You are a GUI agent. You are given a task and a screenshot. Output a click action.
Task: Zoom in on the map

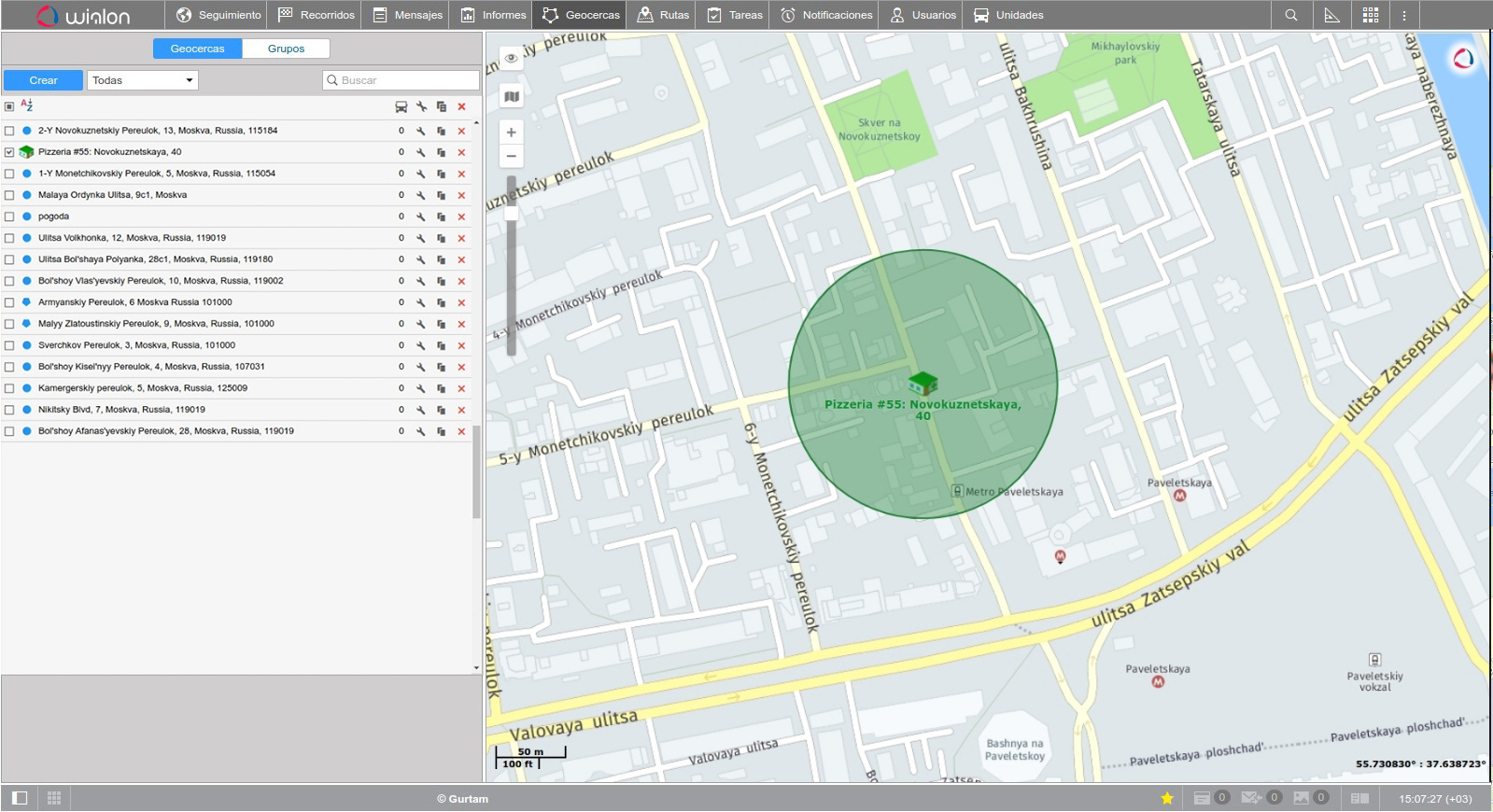(511, 133)
